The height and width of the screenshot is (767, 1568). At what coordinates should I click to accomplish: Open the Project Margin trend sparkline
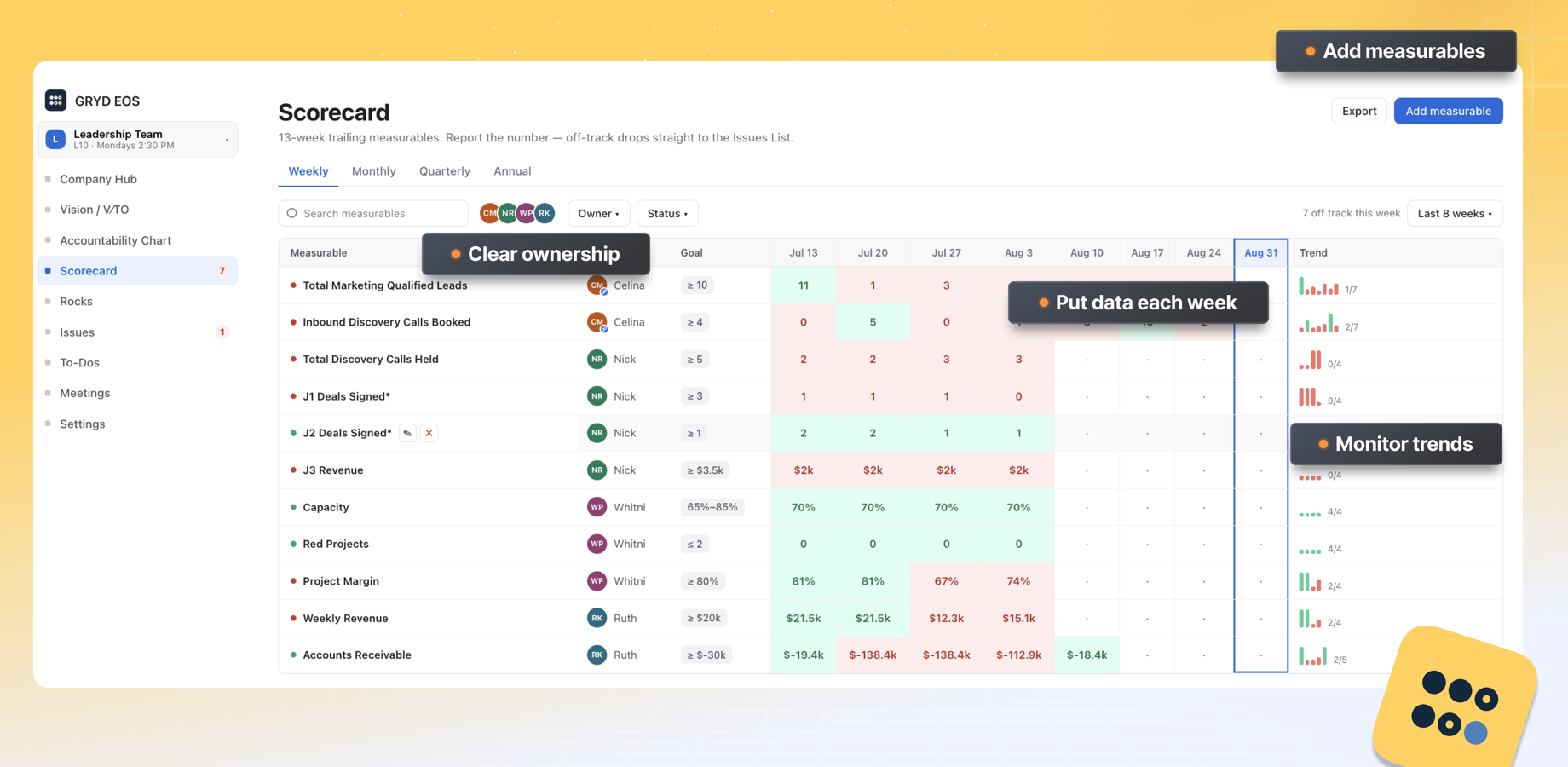tap(1310, 583)
